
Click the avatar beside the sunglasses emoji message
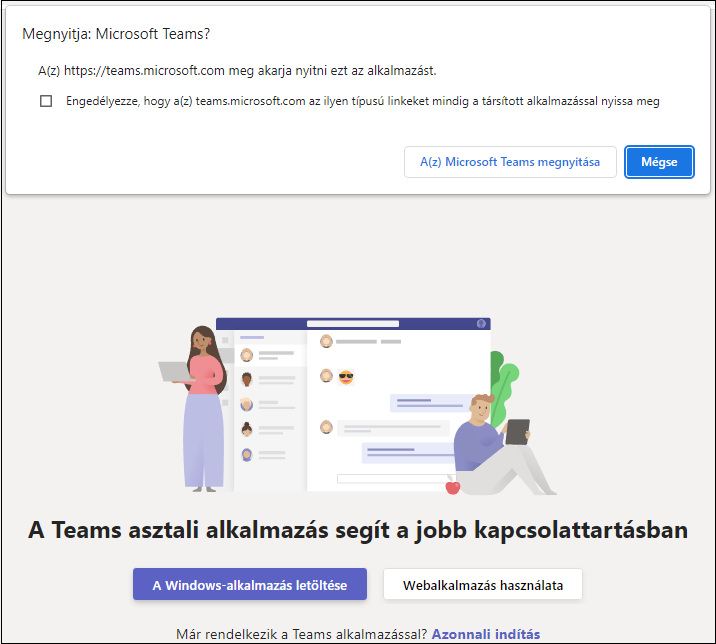click(326, 376)
